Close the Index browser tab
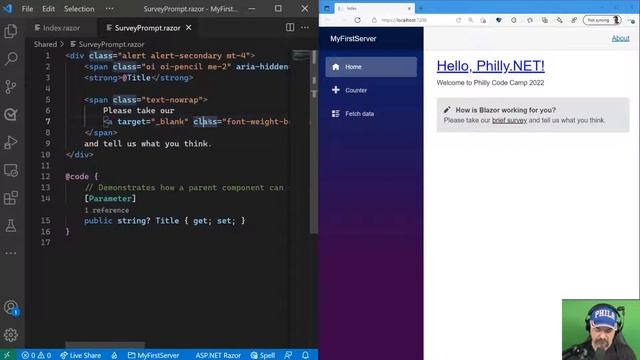 tap(409, 8)
